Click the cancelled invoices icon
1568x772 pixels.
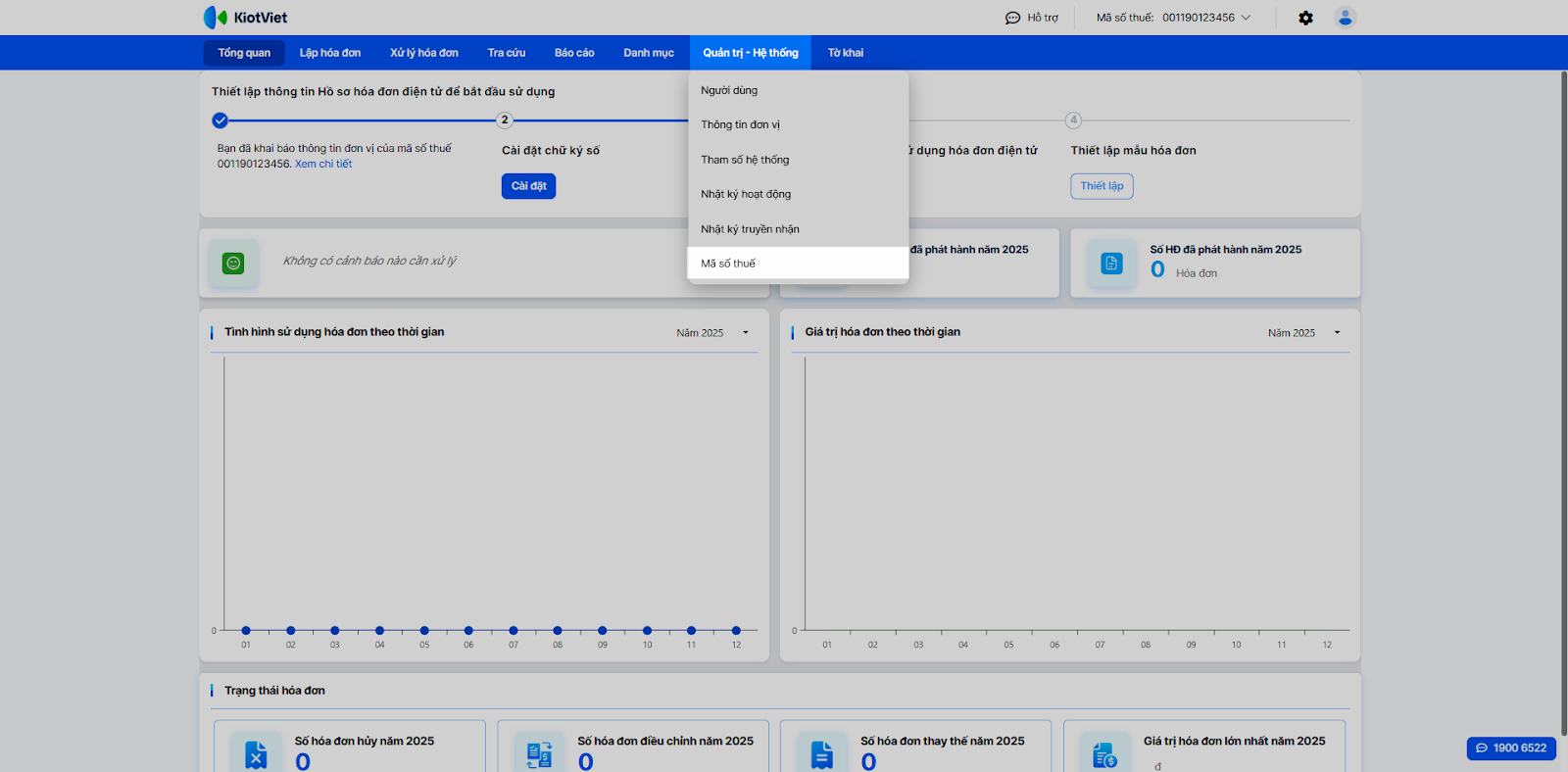coord(256,754)
